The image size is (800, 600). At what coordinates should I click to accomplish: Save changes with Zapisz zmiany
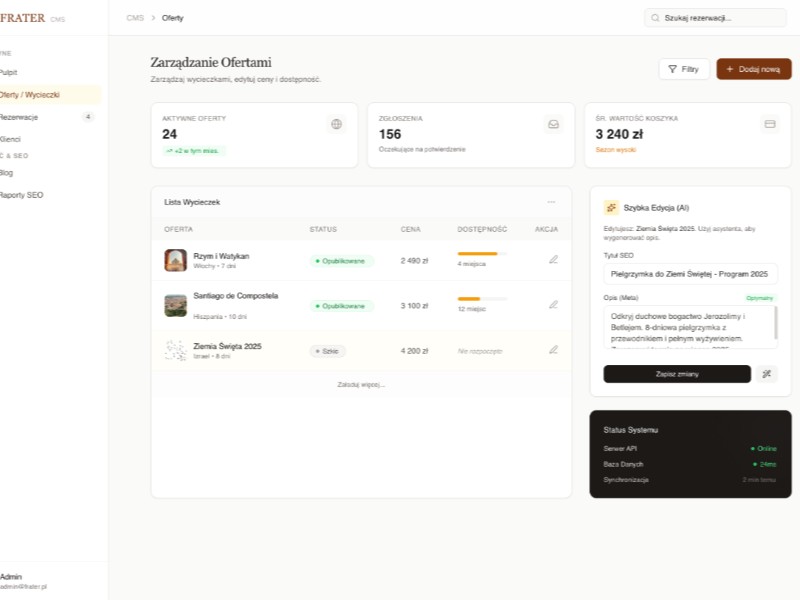pos(677,374)
